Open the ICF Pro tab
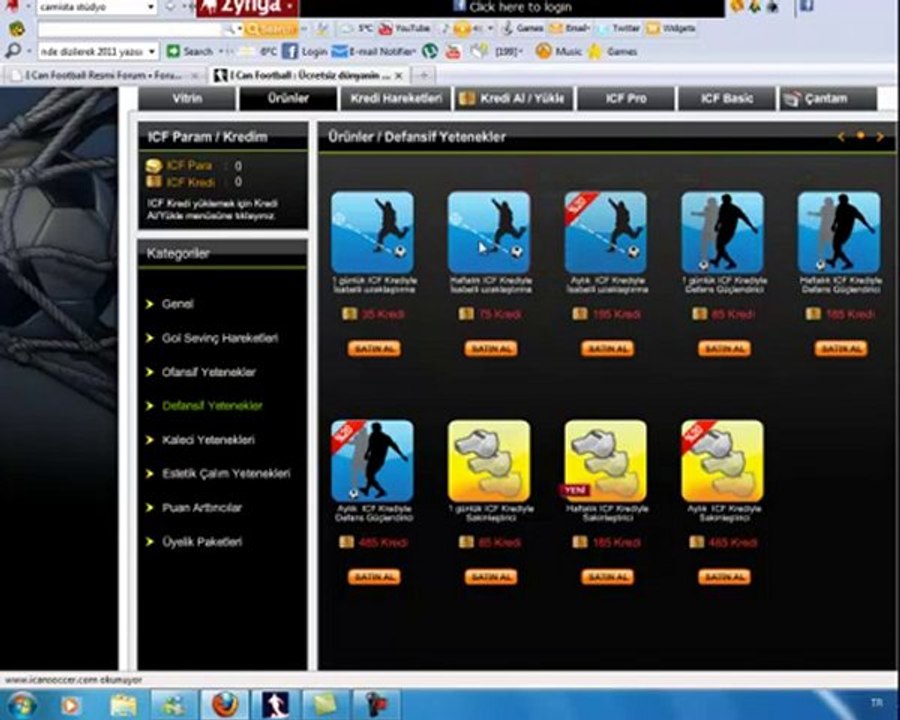Viewport: 900px width, 720px height. (x=626, y=98)
